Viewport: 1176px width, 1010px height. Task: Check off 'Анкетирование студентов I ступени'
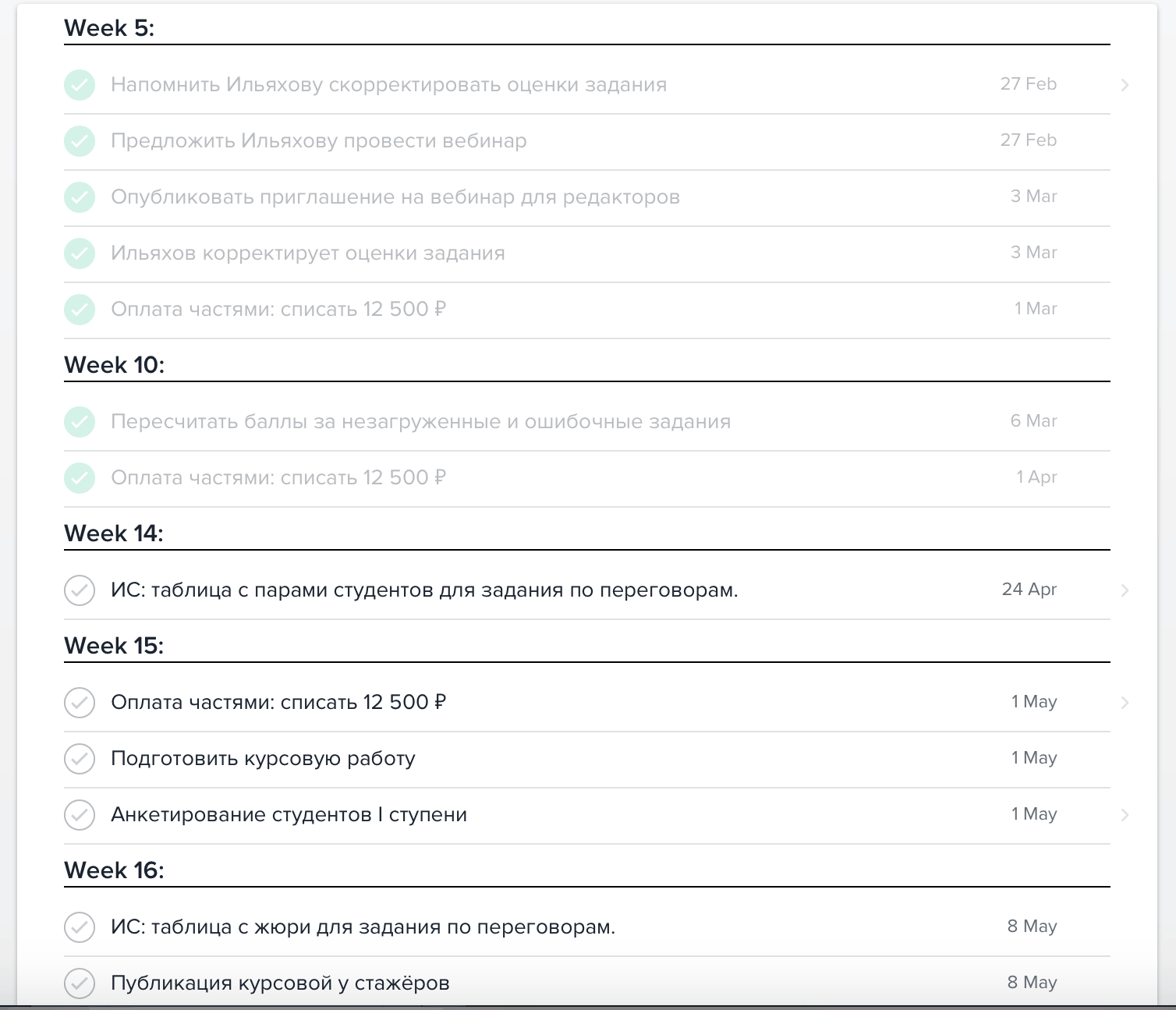click(80, 815)
